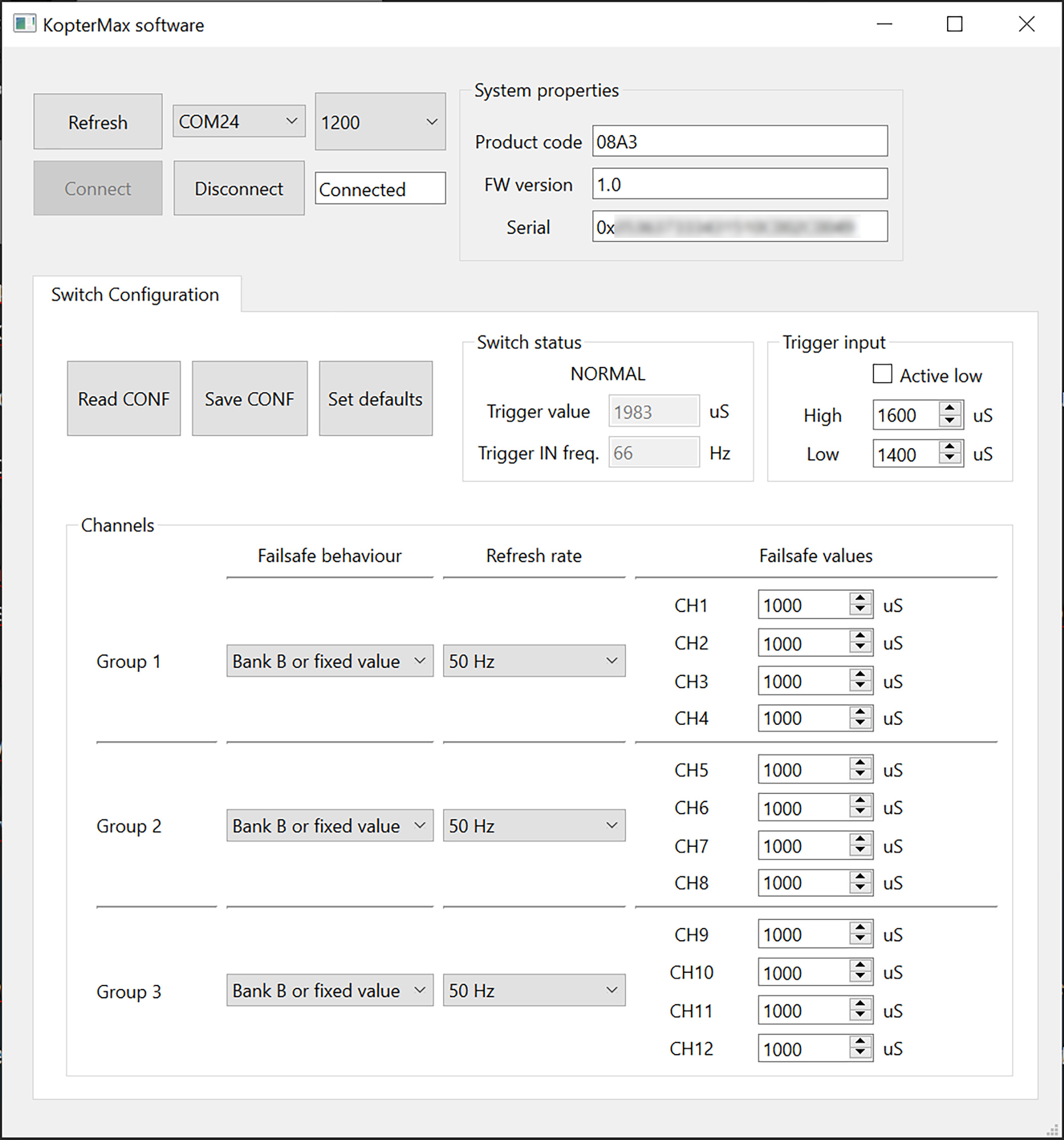Click the KopterMax app icon in title bar

click(x=24, y=24)
